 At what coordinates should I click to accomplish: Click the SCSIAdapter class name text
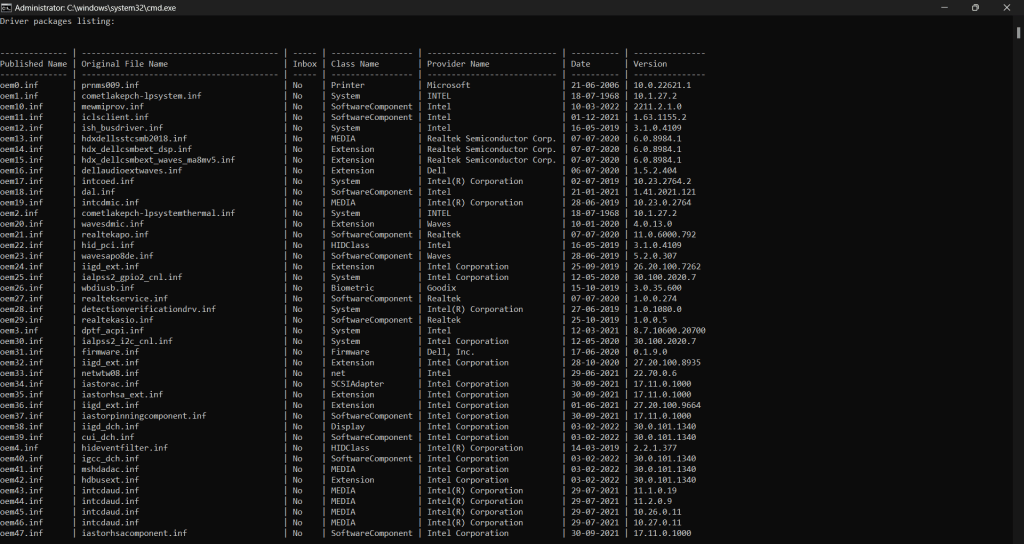click(x=357, y=384)
